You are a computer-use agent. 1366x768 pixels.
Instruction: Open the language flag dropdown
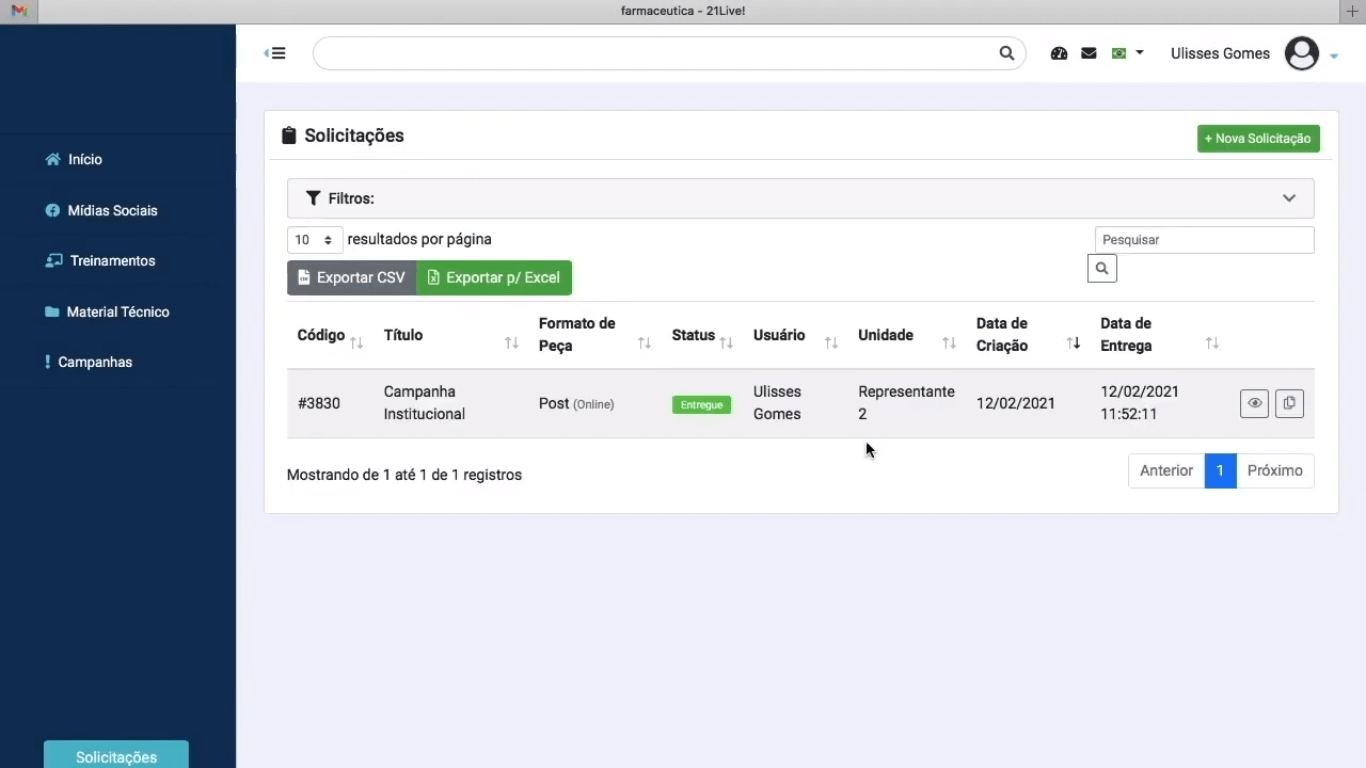click(x=1127, y=54)
